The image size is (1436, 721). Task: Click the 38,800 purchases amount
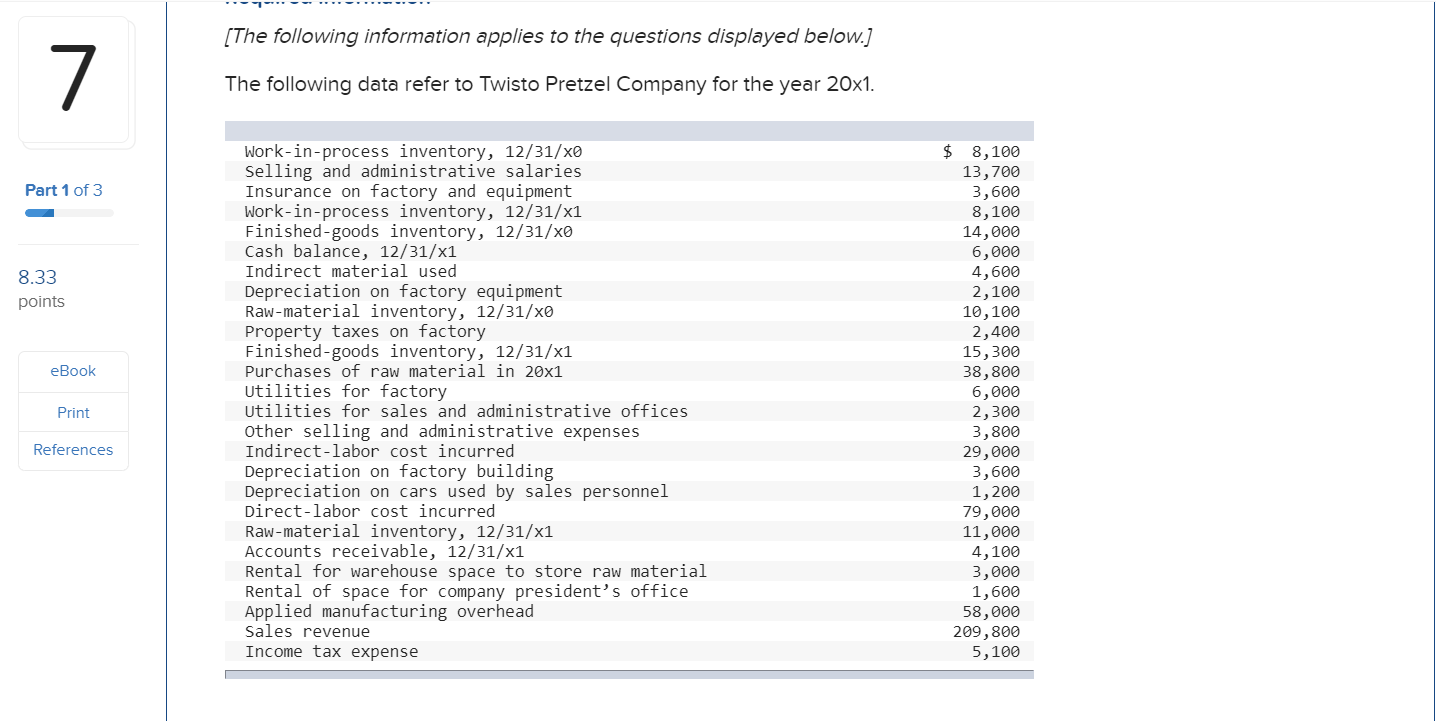991,371
